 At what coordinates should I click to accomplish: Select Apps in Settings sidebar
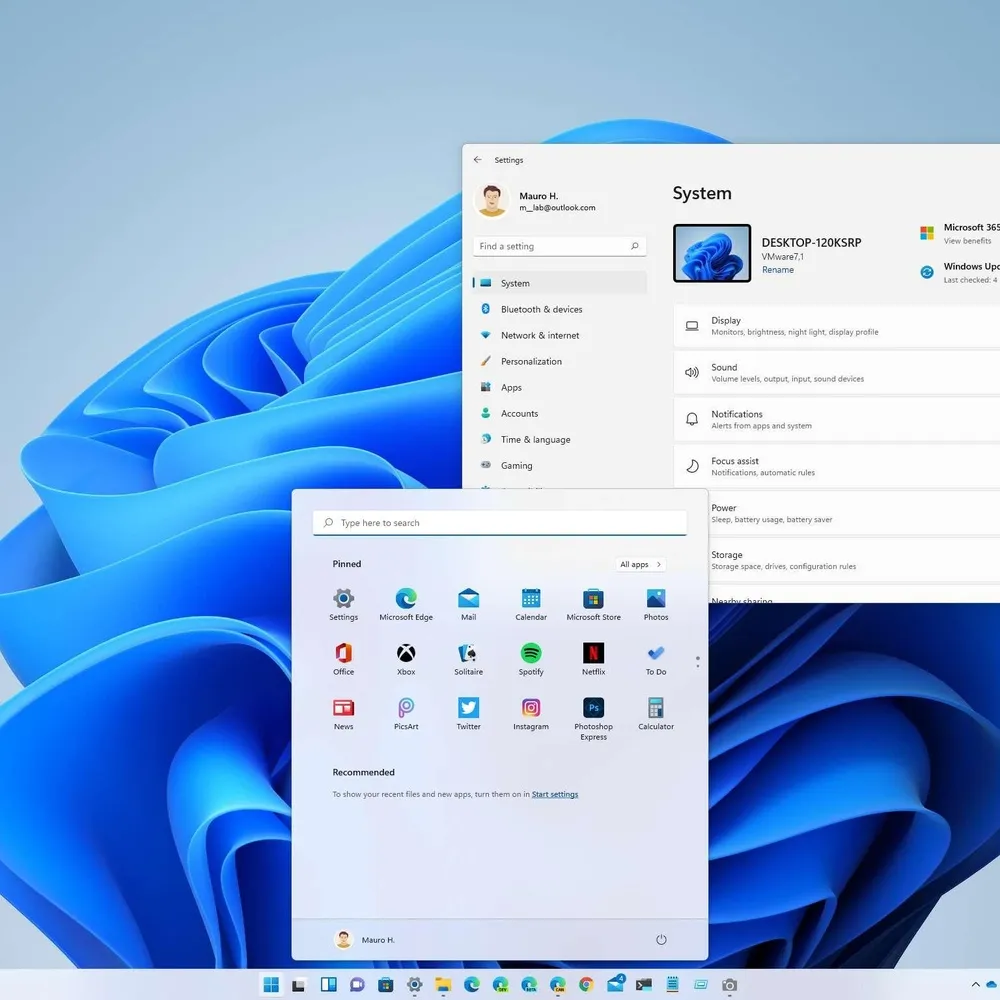click(x=559, y=388)
